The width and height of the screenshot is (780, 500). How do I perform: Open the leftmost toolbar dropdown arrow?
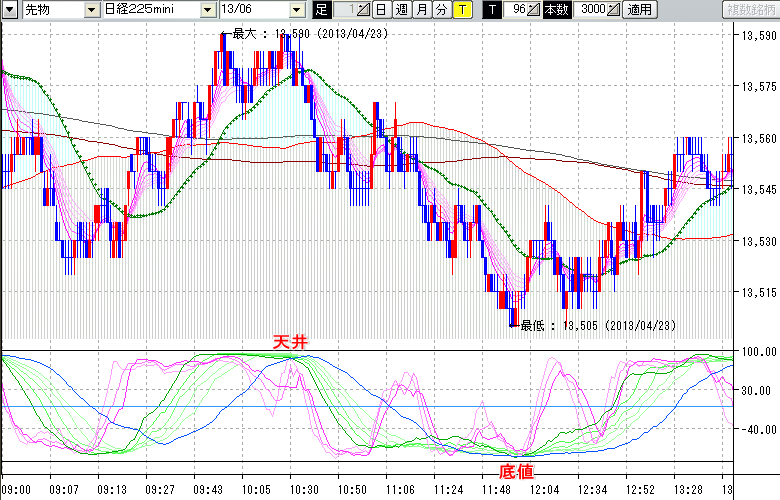(10, 9)
